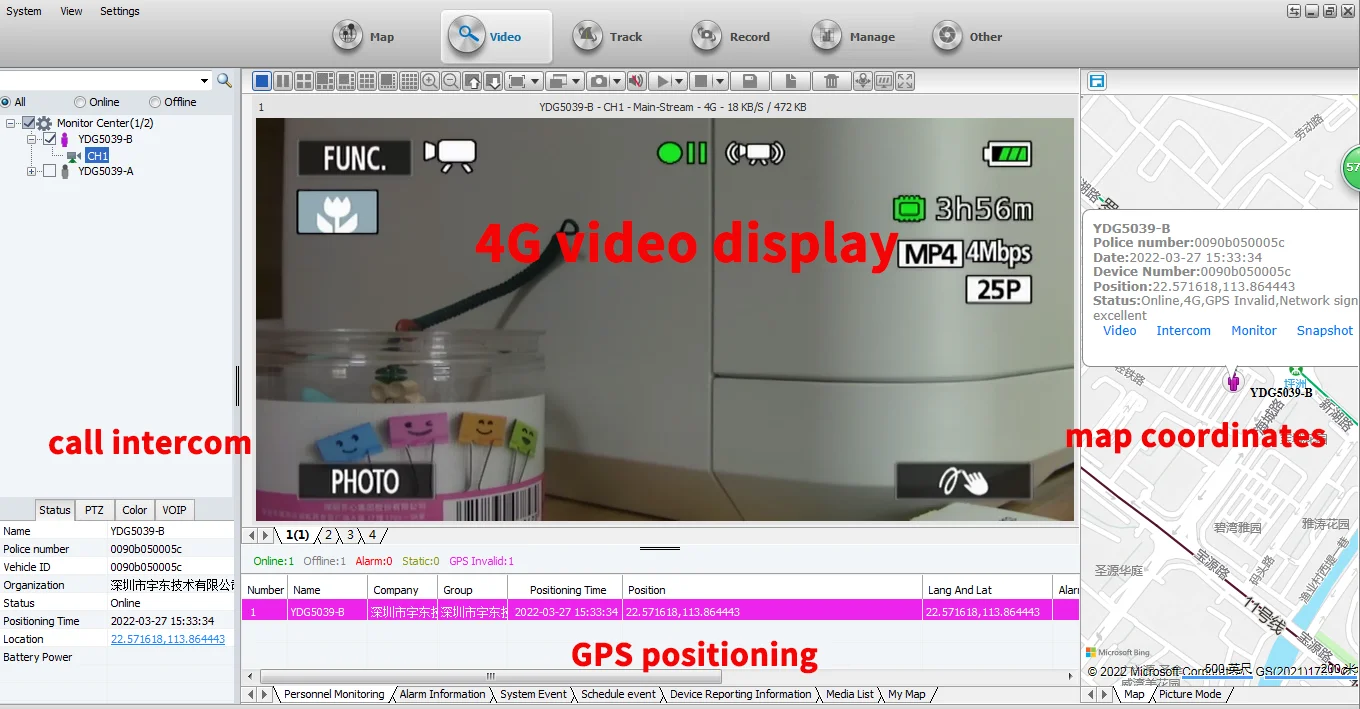Screen dimensions: 1360x709
Task: Open the Manage module
Action: pyautogui.click(x=853, y=37)
